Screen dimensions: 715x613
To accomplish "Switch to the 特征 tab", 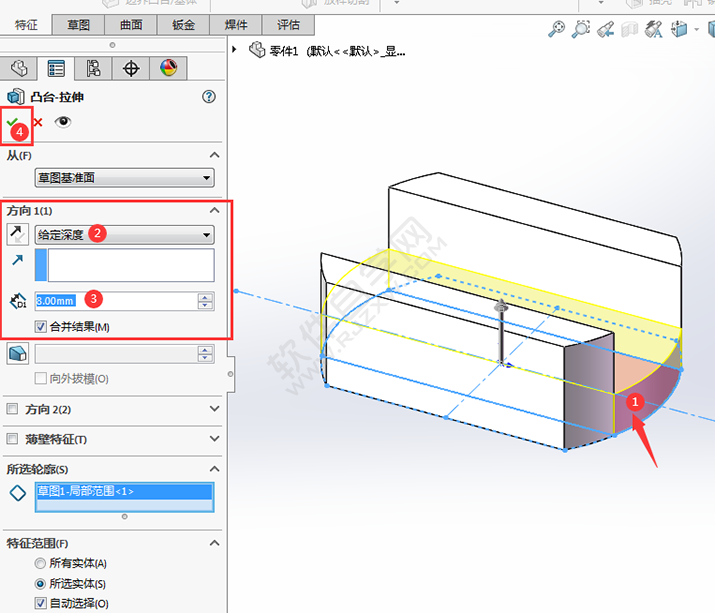I will click(26, 25).
